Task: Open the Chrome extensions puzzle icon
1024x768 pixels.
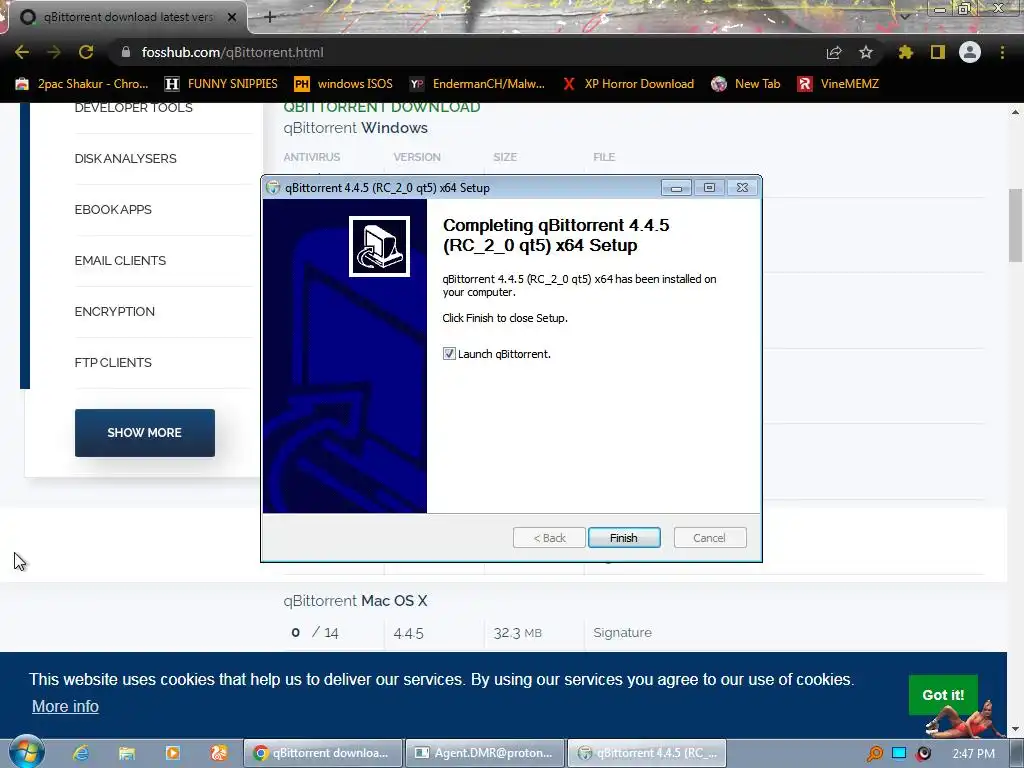Action: [x=905, y=52]
